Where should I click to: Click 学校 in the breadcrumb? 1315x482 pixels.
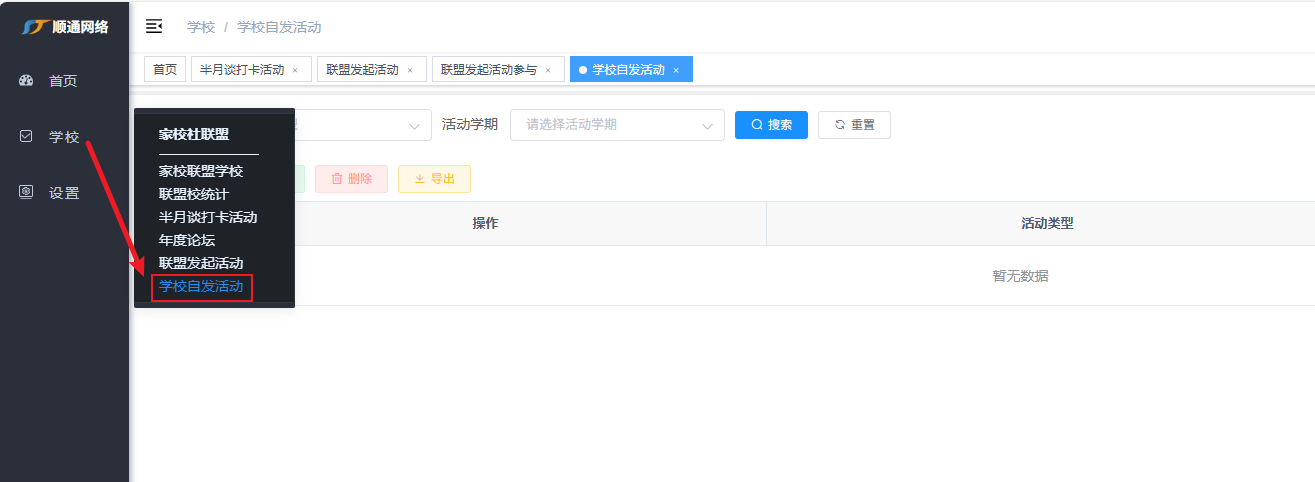click(201, 27)
